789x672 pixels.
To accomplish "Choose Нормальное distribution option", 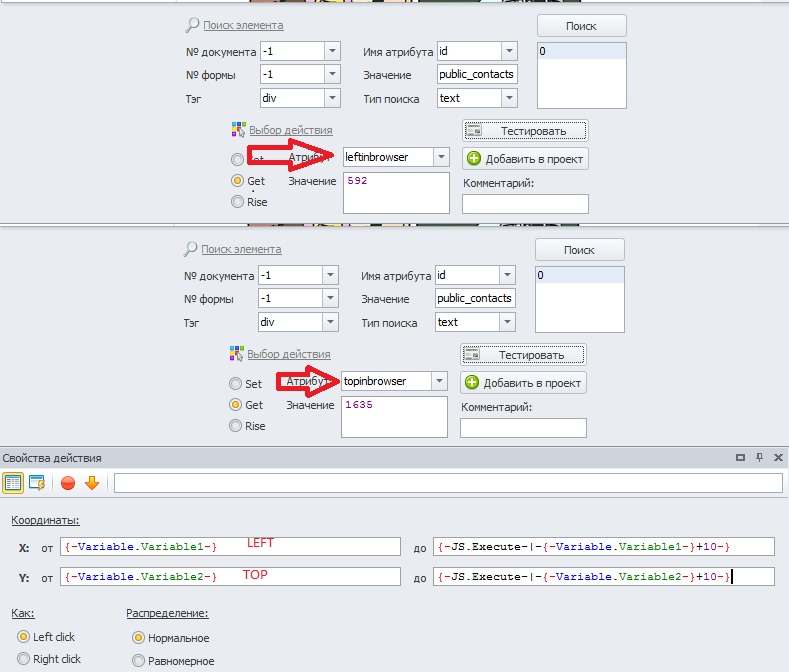I will coord(138,638).
